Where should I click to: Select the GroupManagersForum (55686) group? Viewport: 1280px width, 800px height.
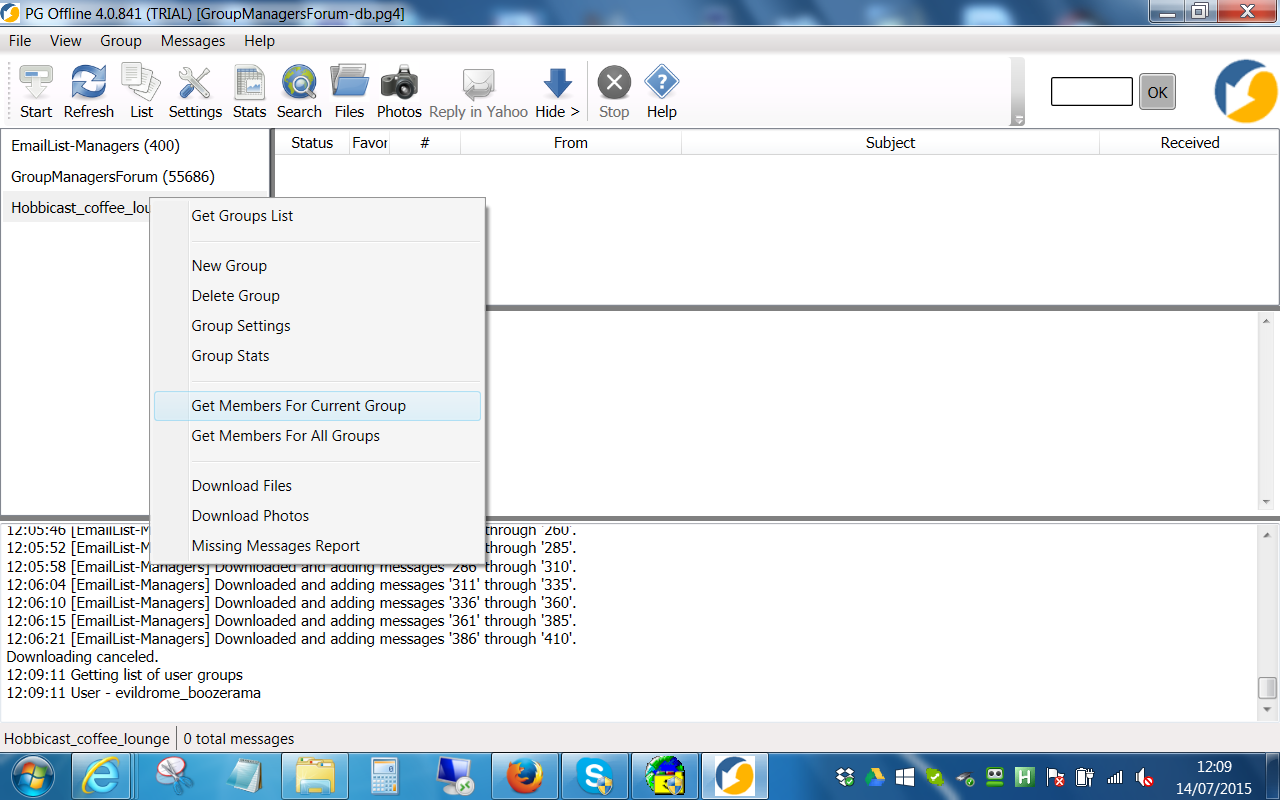(x=136, y=177)
